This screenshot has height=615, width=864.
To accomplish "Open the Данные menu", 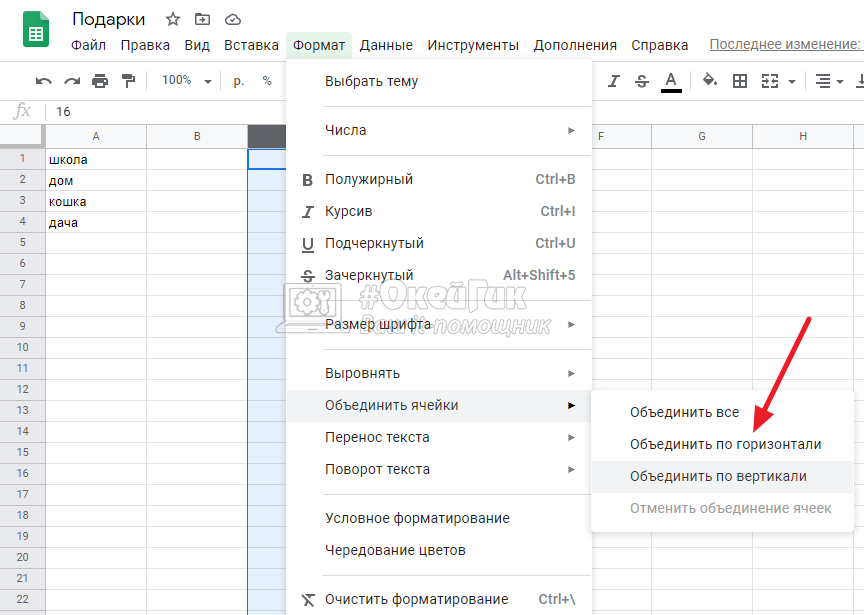I will pos(386,45).
